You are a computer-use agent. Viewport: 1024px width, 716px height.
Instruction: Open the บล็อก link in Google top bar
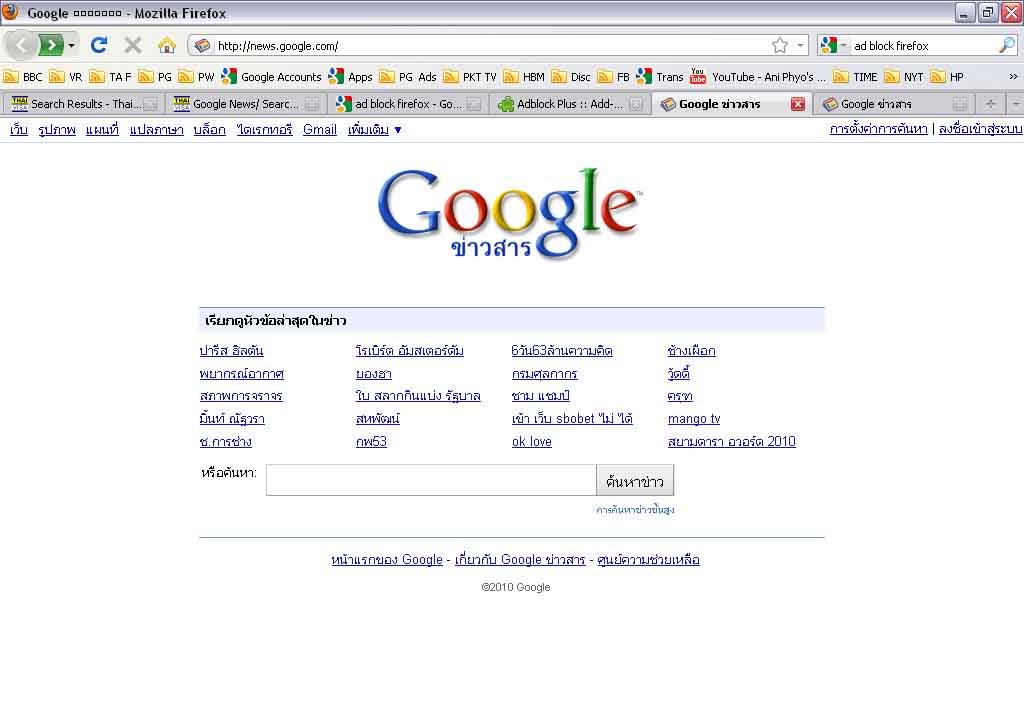[x=210, y=129]
